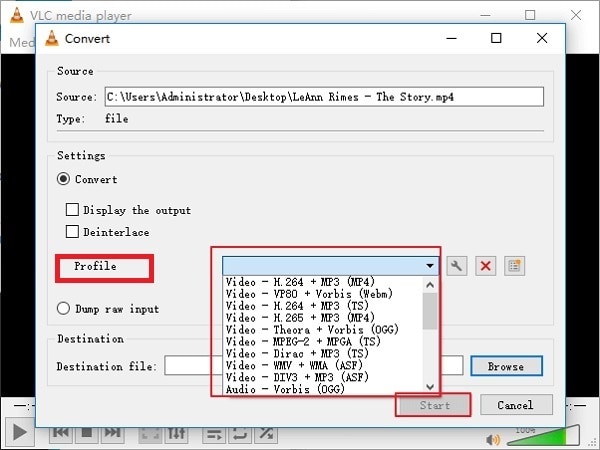
Task: Select the Convert radio button
Action: pos(63,179)
